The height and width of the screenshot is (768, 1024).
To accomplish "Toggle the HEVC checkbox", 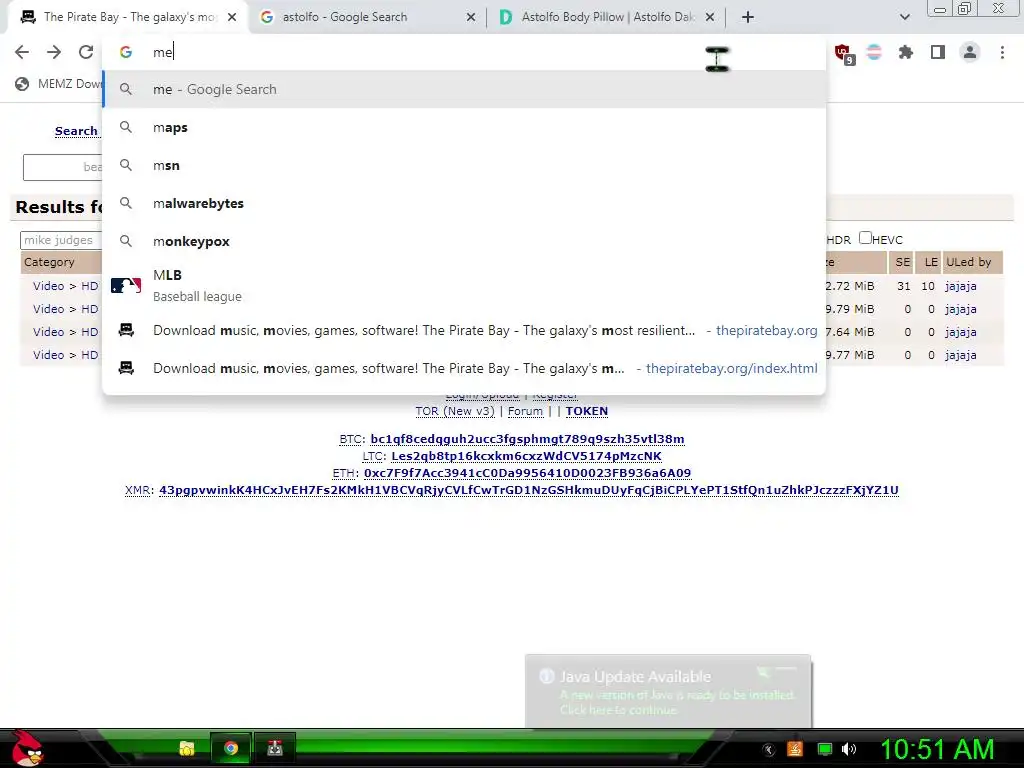I will point(865,238).
